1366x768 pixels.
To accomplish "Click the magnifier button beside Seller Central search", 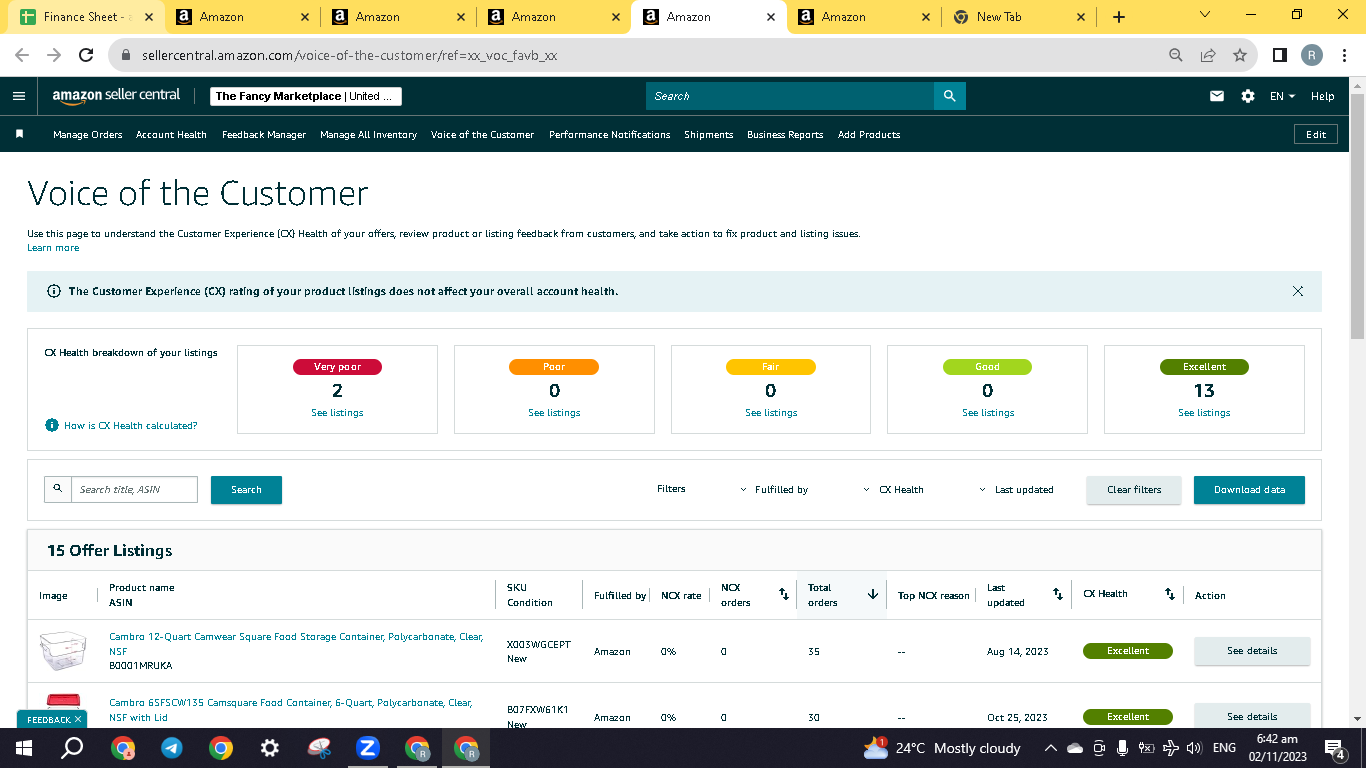I will coord(950,96).
